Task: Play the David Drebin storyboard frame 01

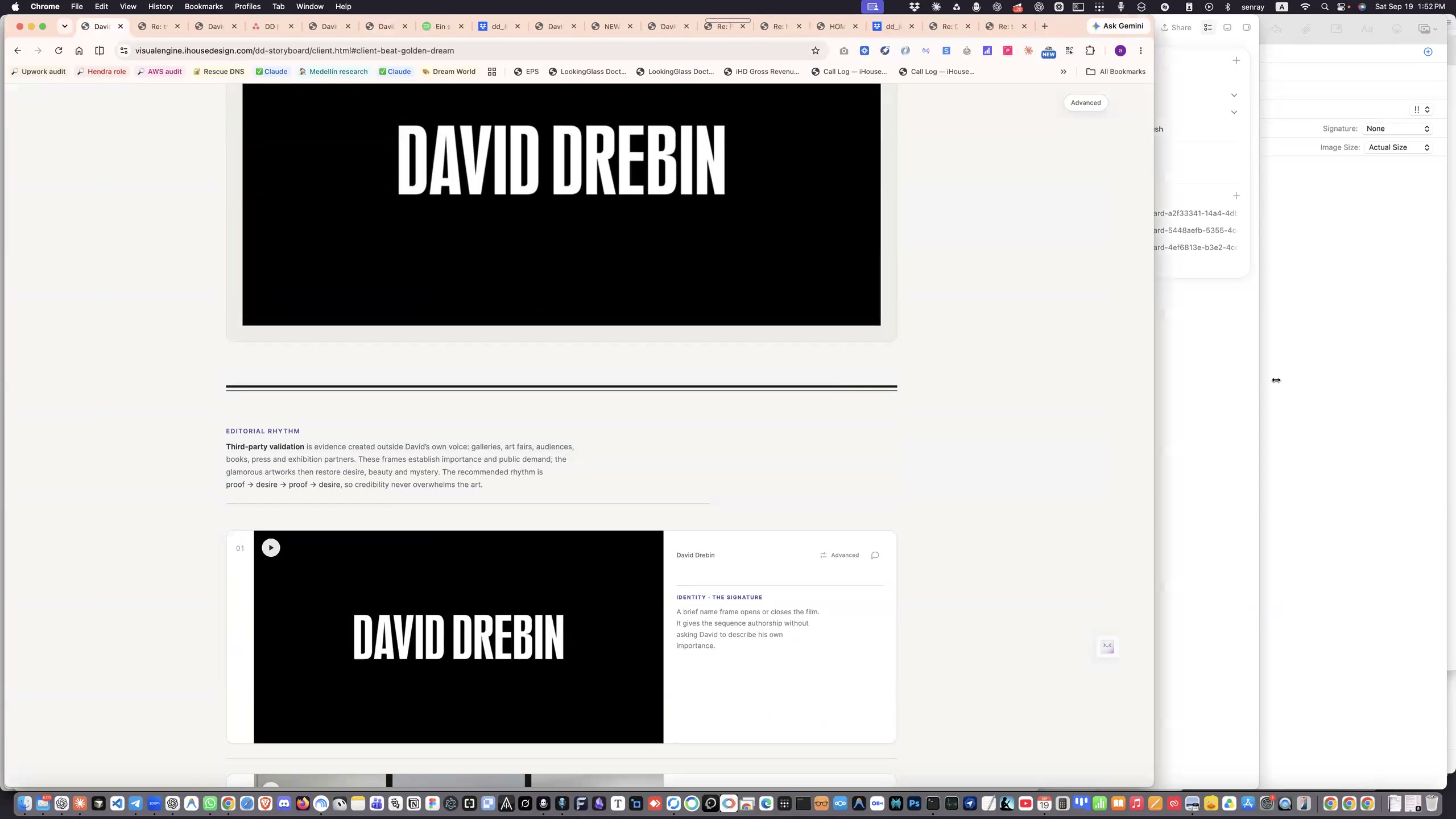Action: (271, 548)
